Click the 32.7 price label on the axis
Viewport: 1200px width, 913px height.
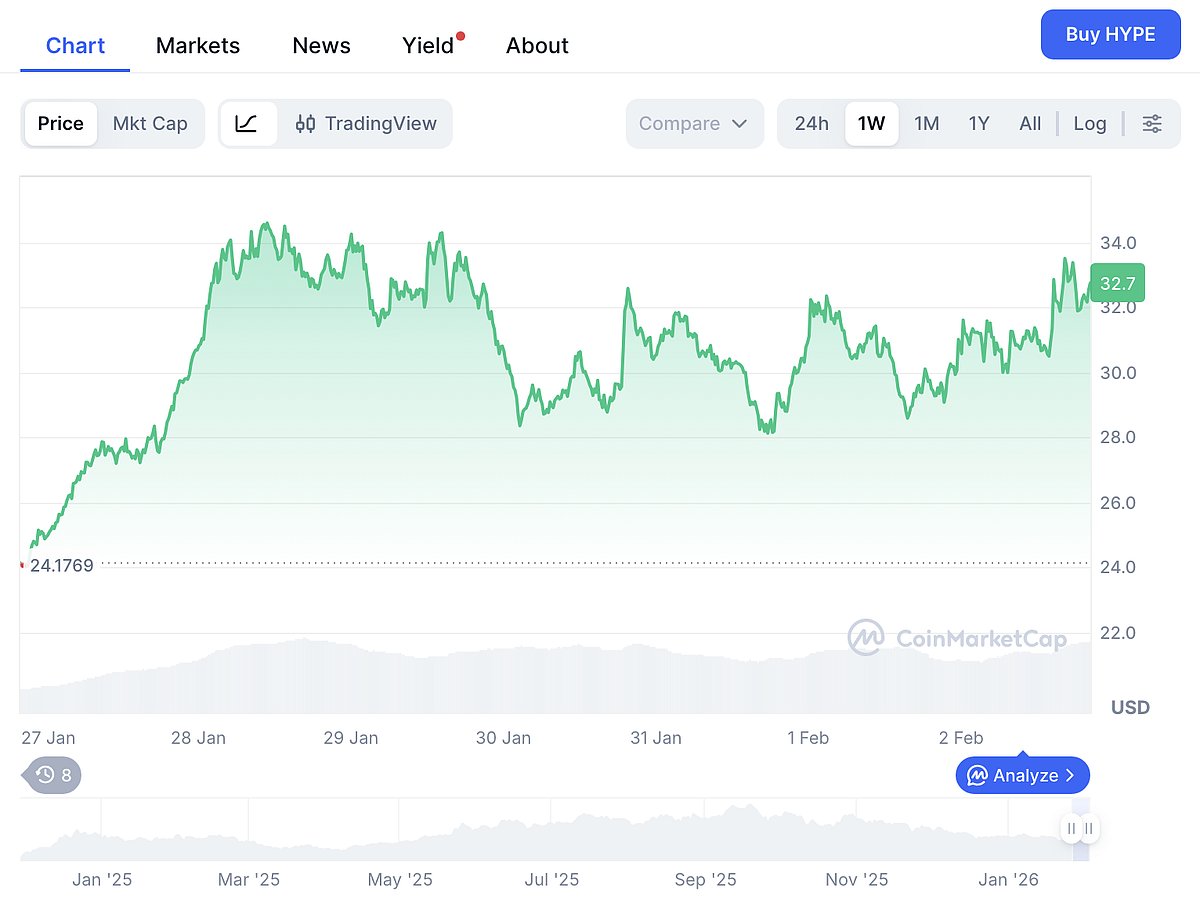[1116, 283]
